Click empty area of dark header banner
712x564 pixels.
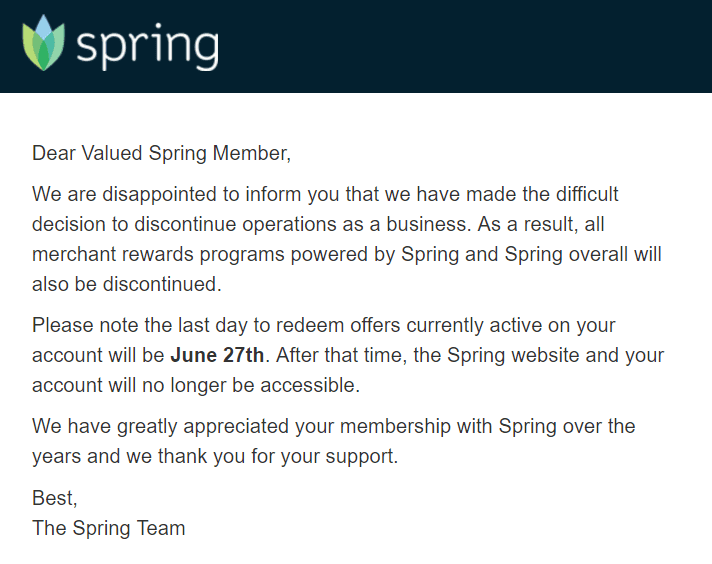click(454, 45)
